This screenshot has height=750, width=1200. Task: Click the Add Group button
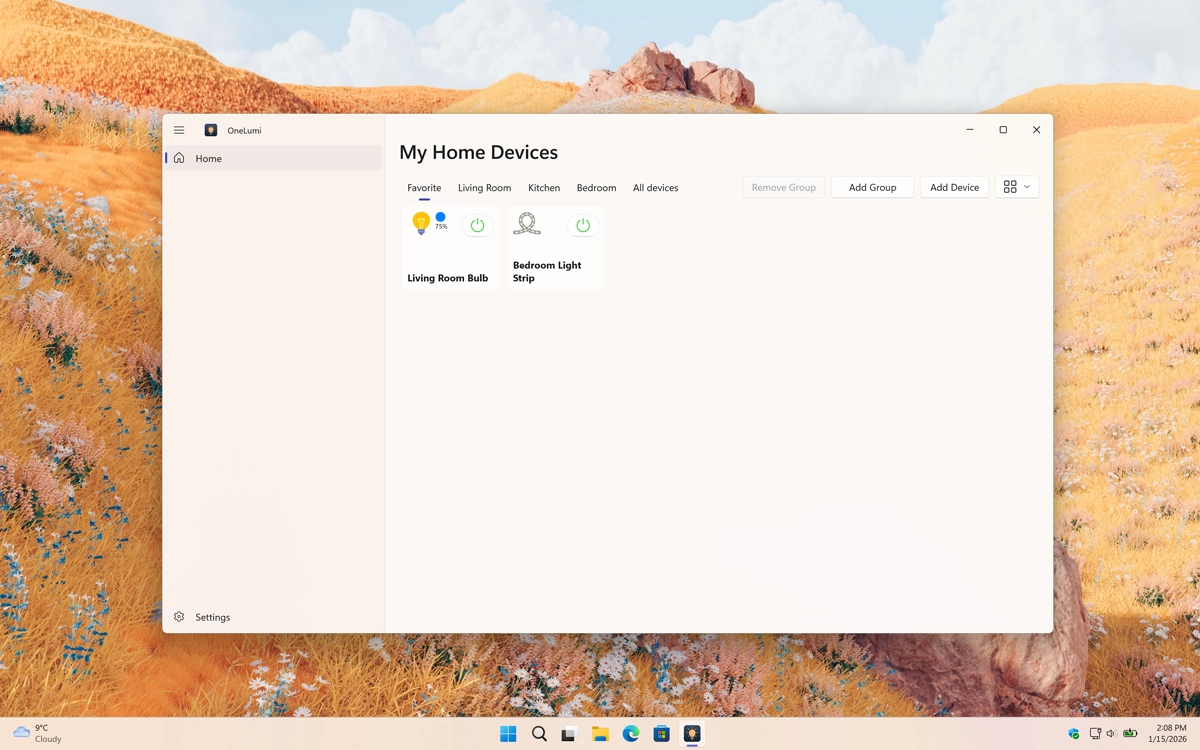click(871, 187)
